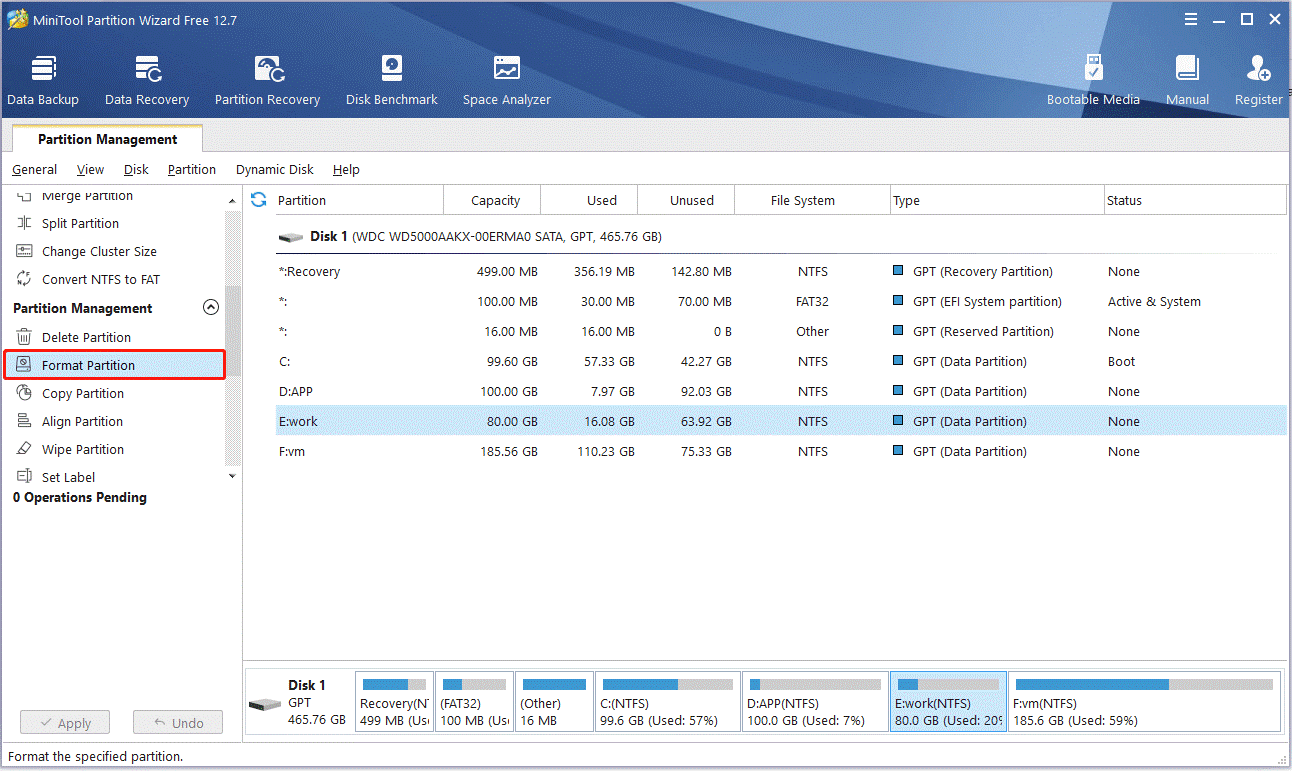Choose Convert NTFS to FAT

click(100, 280)
